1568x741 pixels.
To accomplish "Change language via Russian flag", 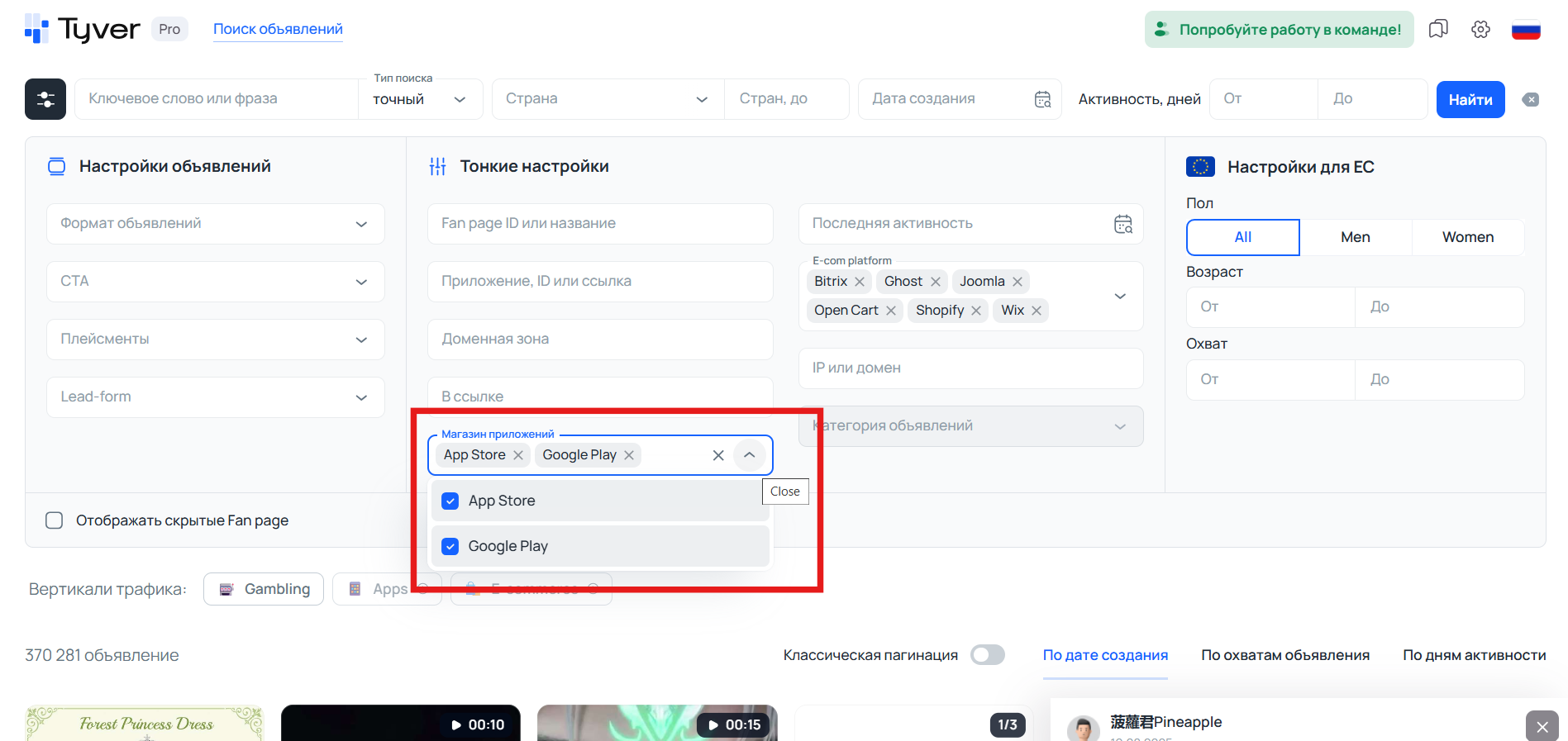I will tap(1526, 30).
